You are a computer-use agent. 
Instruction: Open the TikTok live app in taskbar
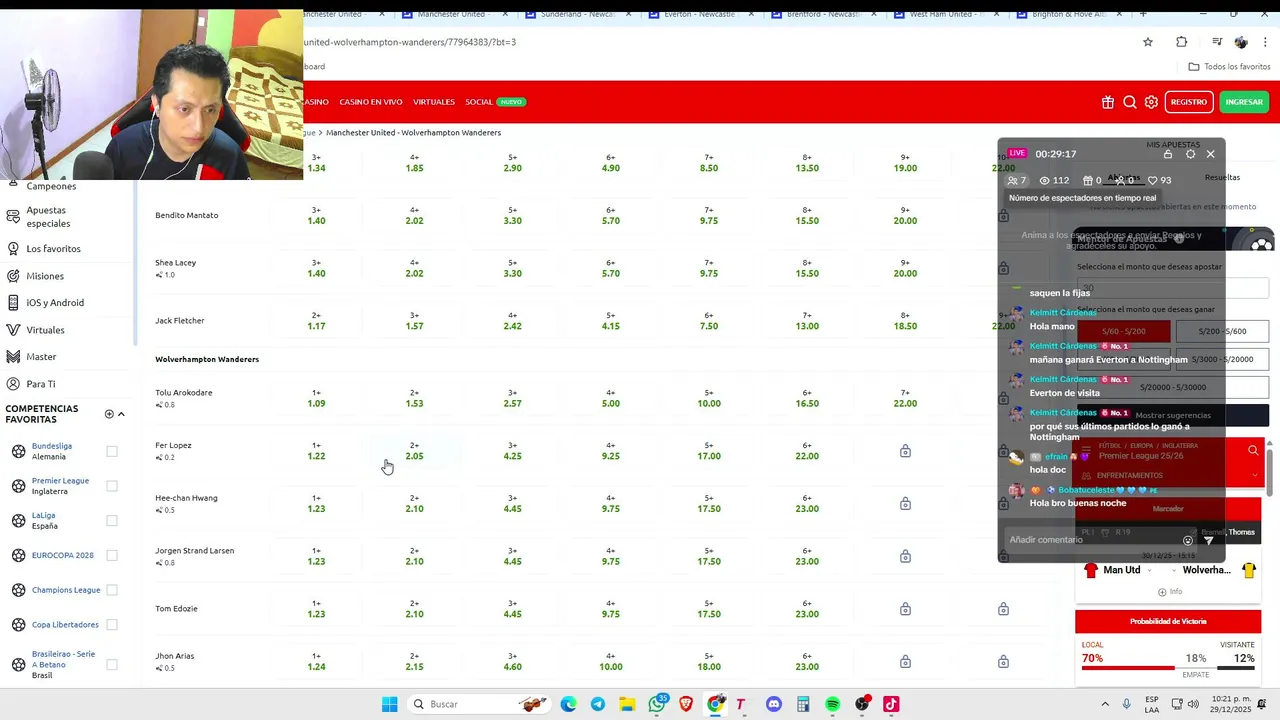point(891,704)
